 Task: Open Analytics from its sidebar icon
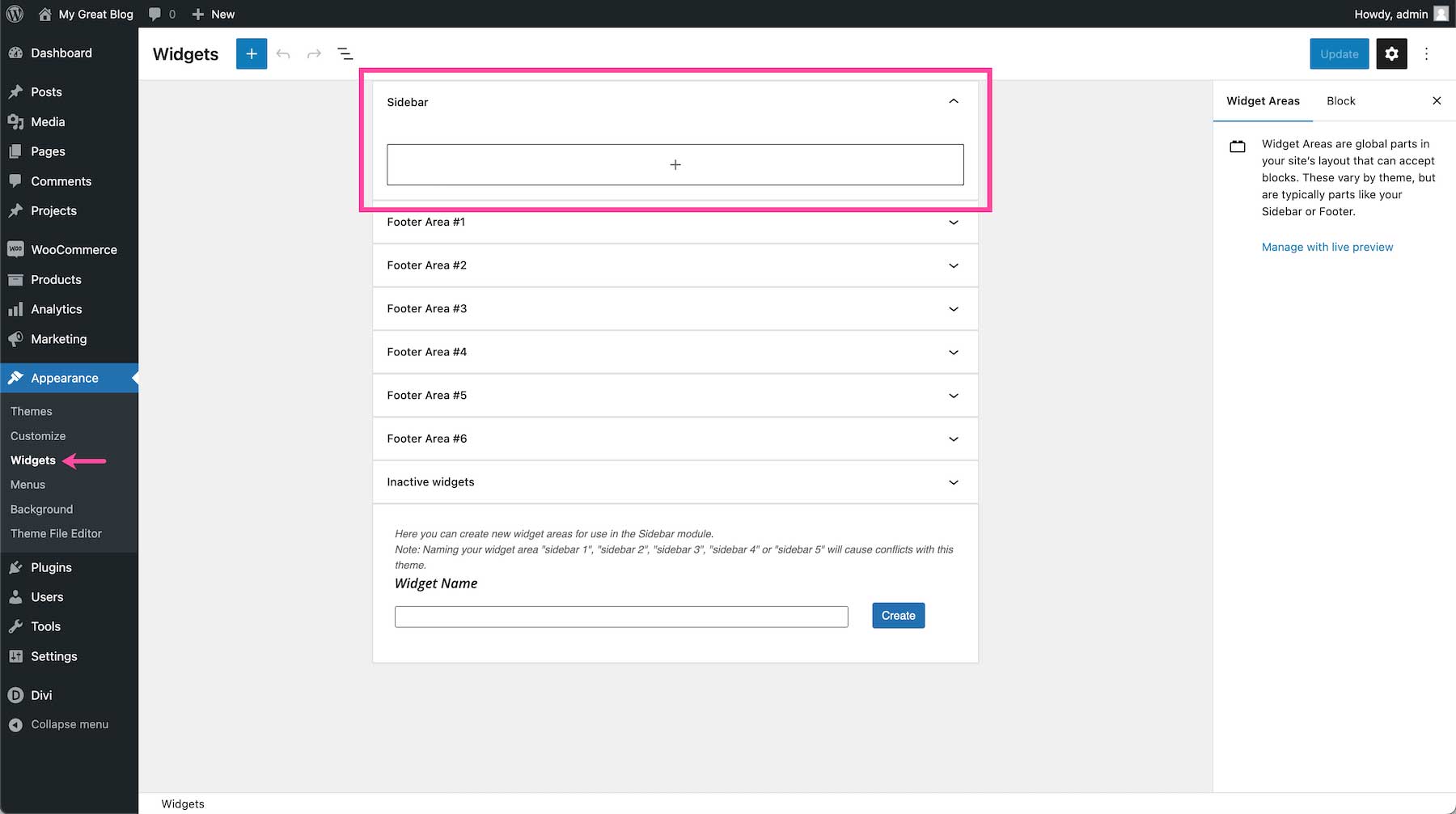16,309
